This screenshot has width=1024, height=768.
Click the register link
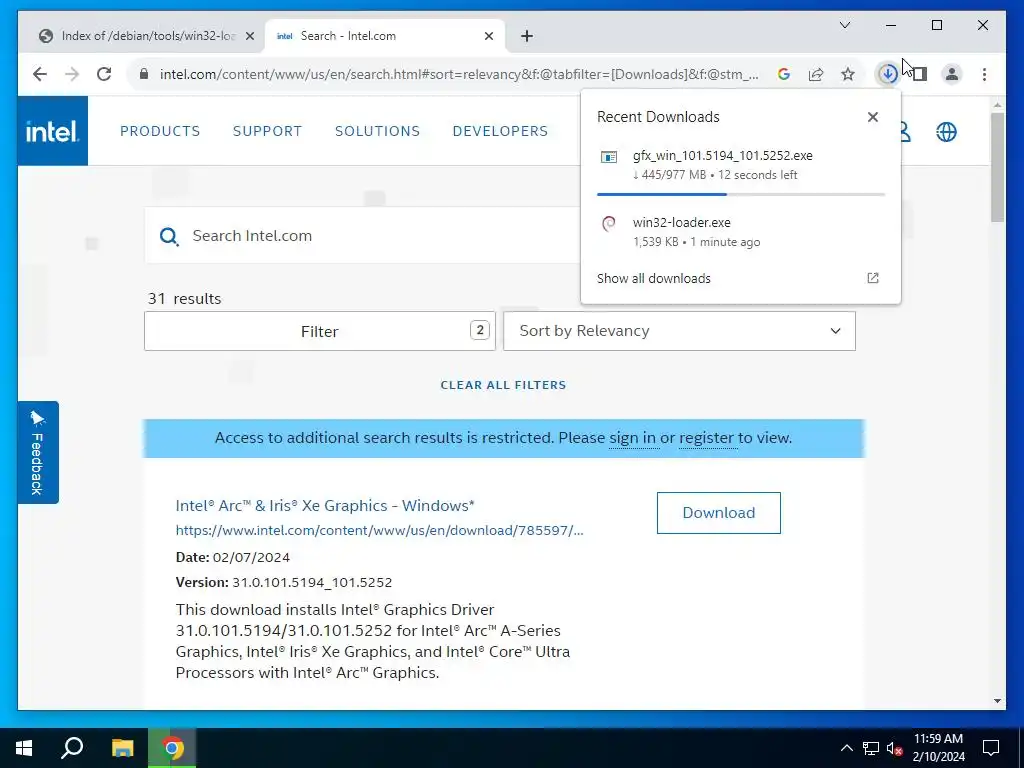point(706,438)
